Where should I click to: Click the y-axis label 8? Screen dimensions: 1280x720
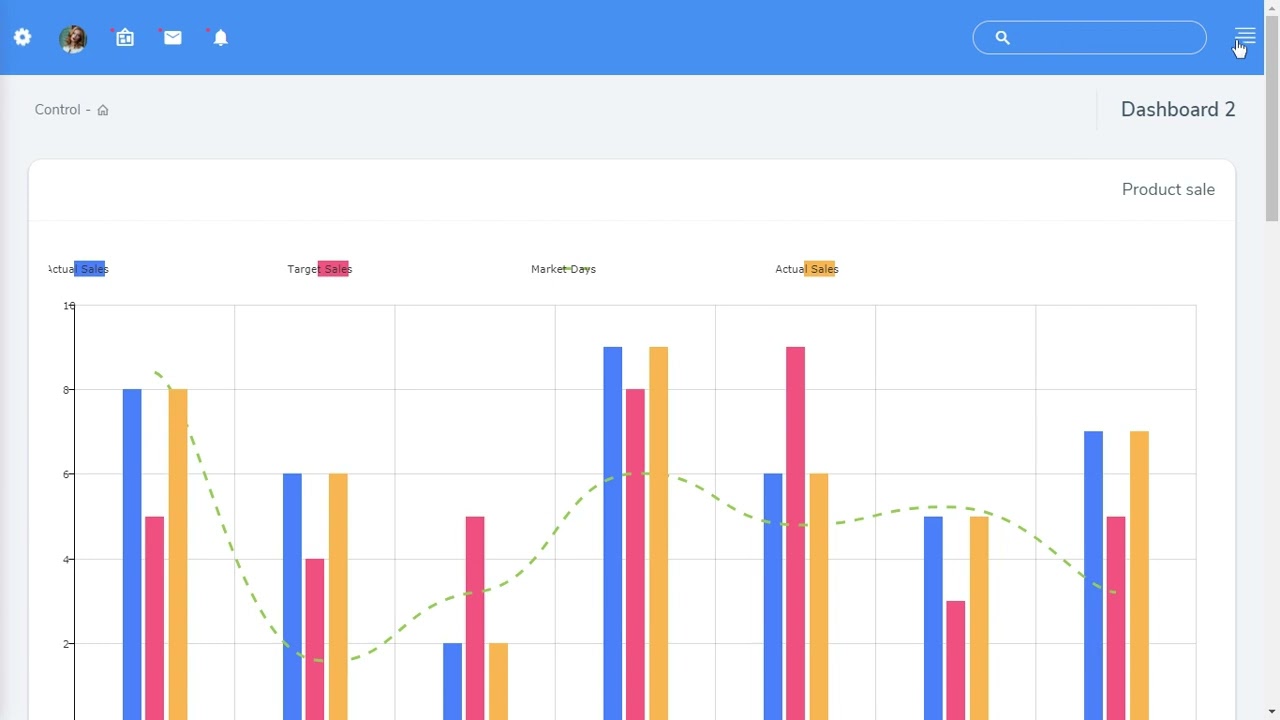coord(67,390)
